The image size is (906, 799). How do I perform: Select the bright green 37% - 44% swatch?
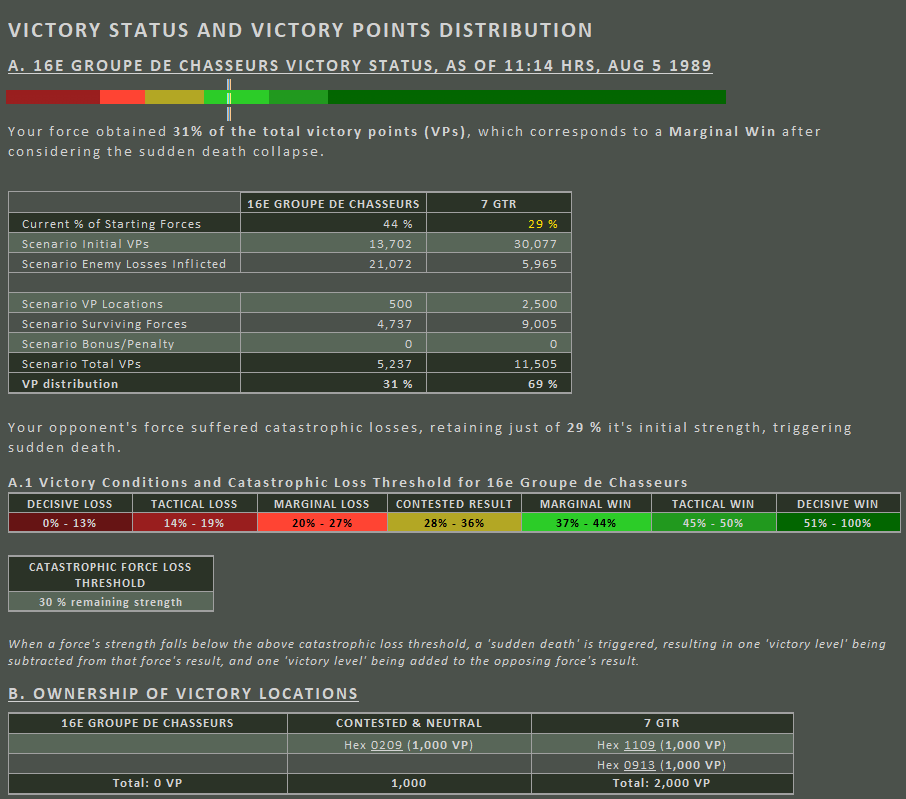coord(585,523)
